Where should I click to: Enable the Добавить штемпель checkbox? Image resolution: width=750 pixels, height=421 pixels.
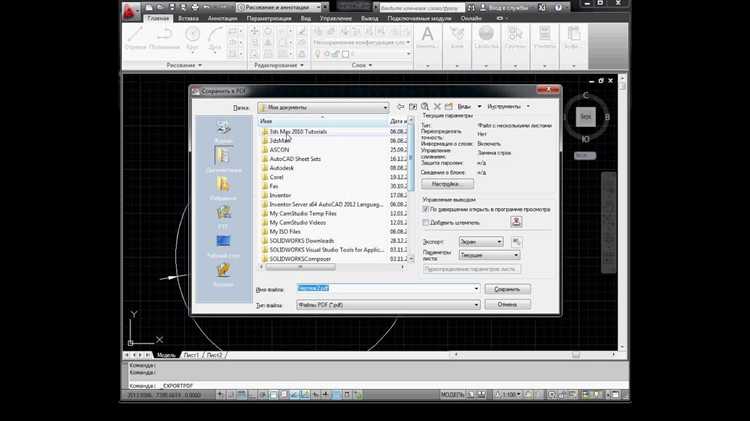pyautogui.click(x=425, y=223)
